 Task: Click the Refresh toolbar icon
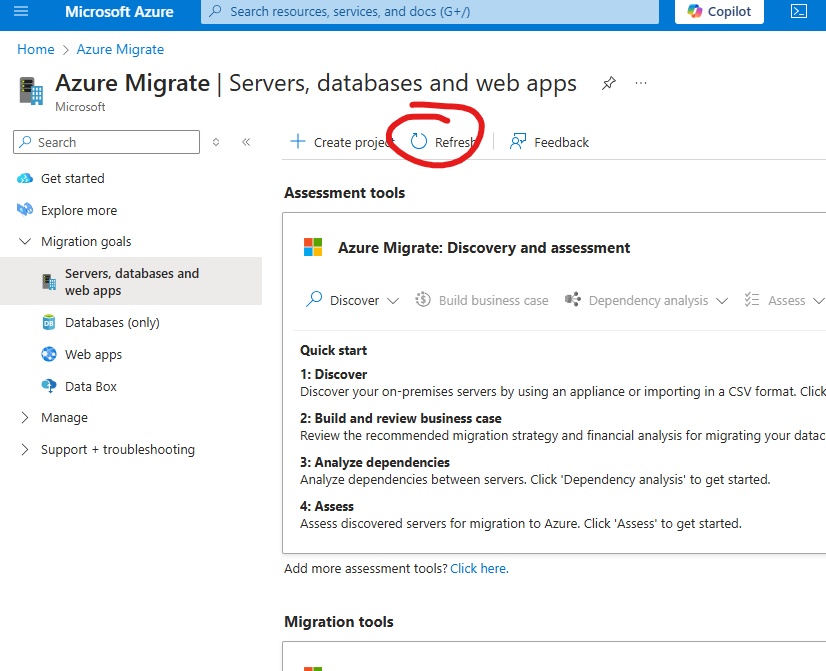tap(420, 142)
